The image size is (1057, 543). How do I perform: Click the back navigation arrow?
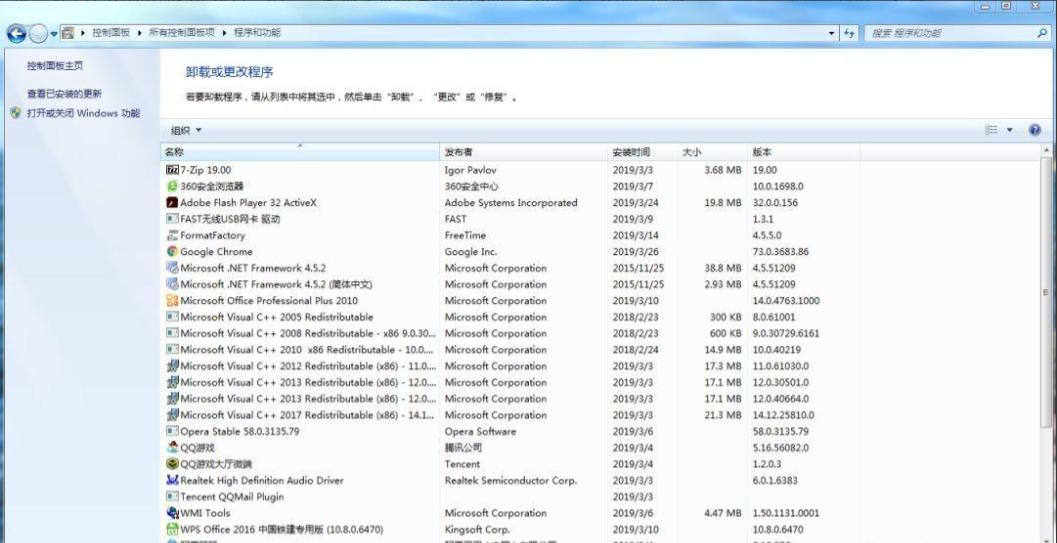click(x=16, y=33)
